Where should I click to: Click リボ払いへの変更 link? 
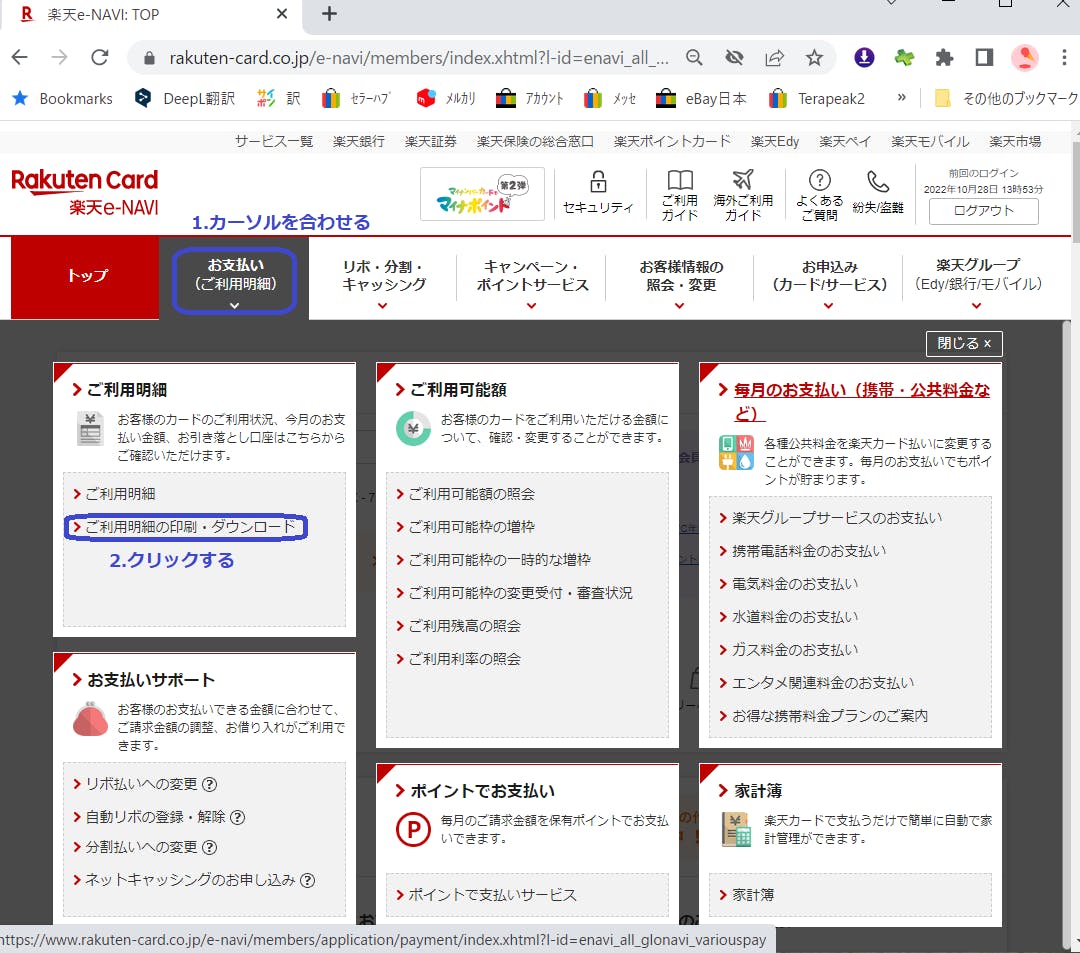pyautogui.click(x=141, y=784)
